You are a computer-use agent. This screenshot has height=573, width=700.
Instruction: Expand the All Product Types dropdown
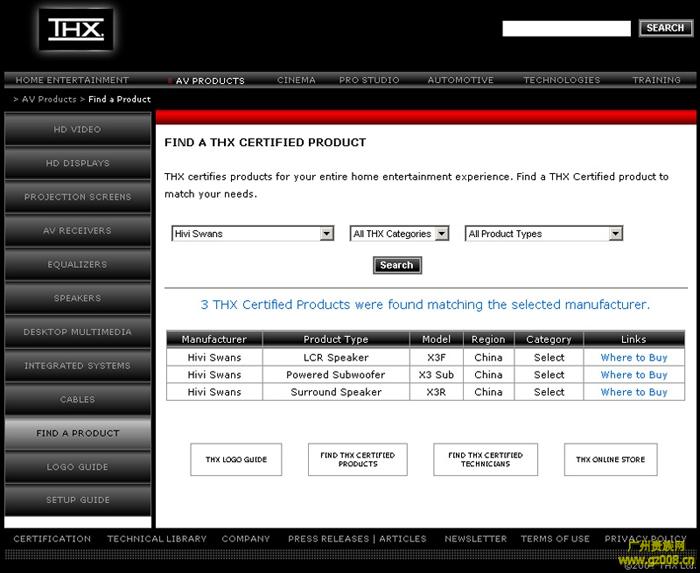pos(544,233)
